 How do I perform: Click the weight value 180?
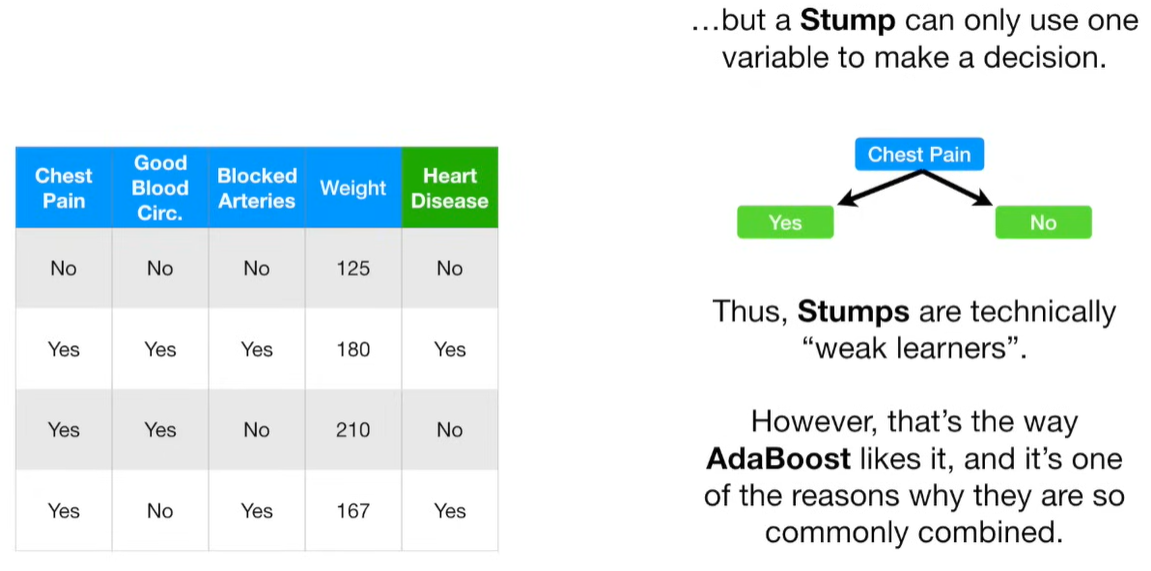pyautogui.click(x=353, y=349)
